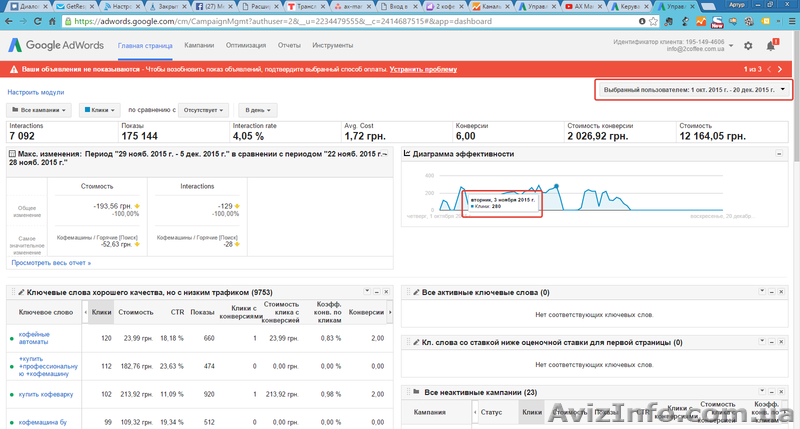Screen dimensions: 800x429
Task: Click the browser back button
Action: coord(10,19)
